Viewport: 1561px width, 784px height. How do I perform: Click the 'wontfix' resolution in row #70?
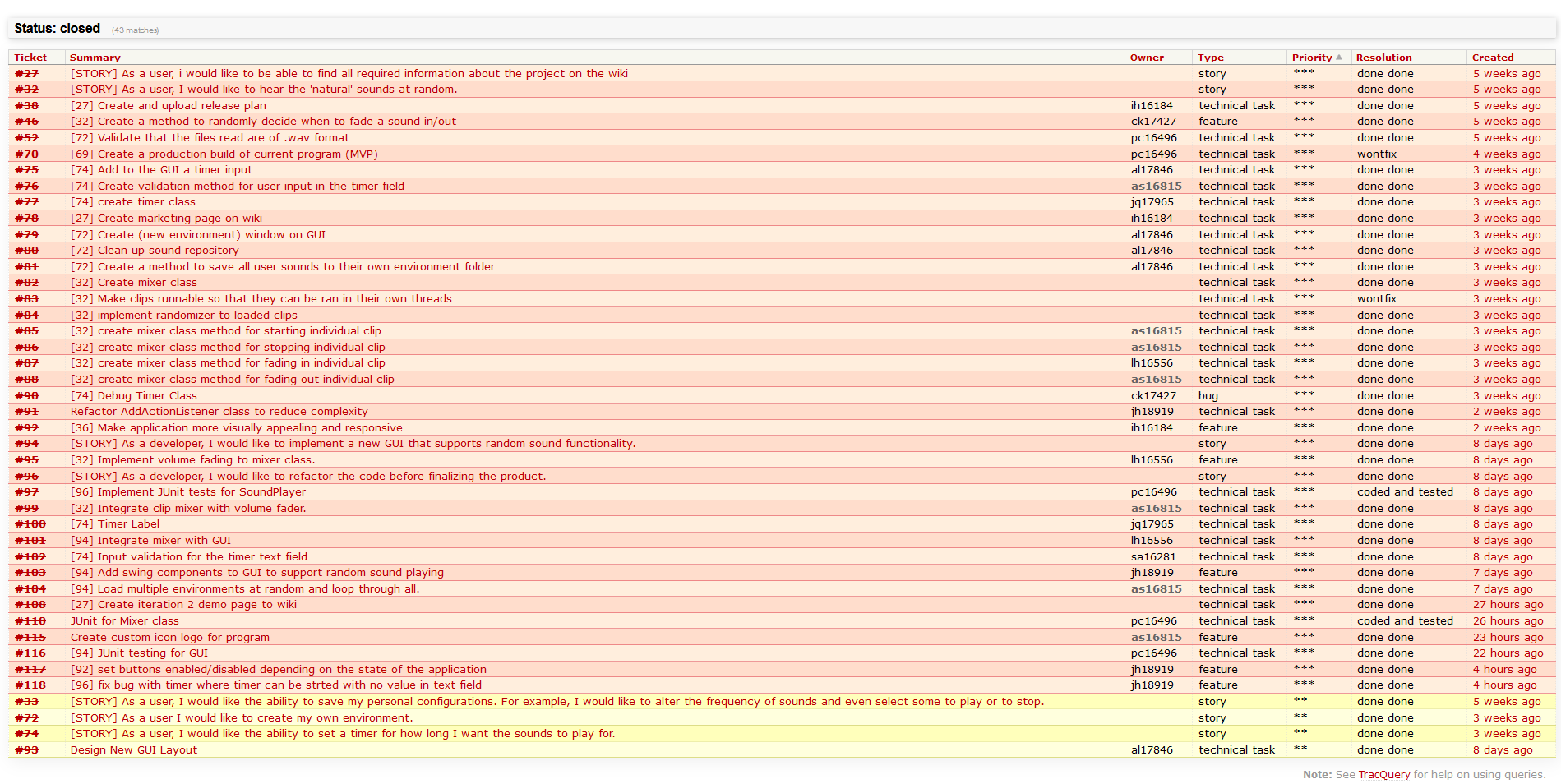(1377, 154)
